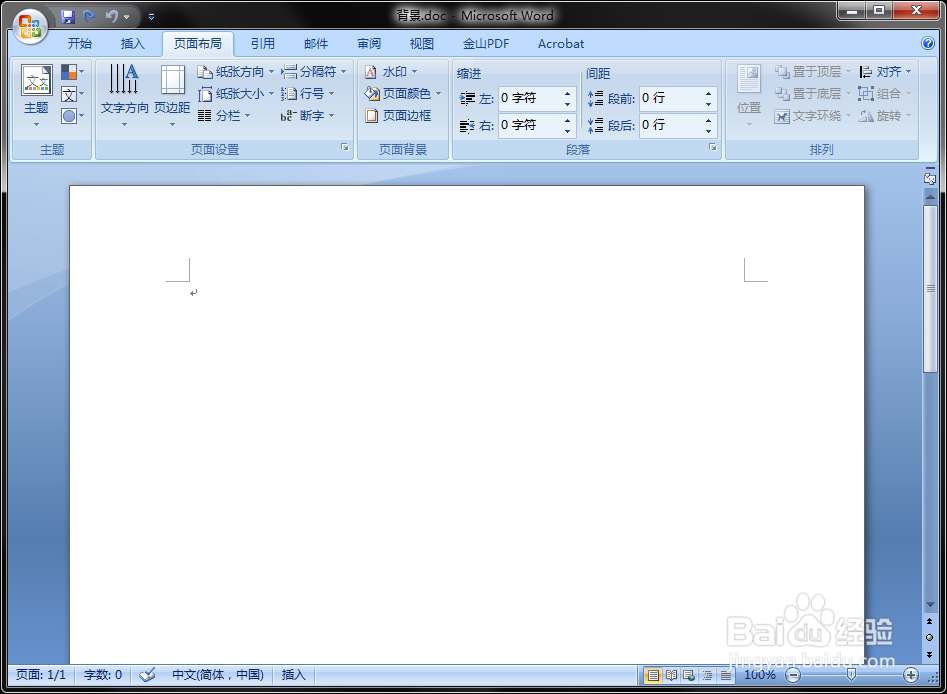Screen dimensions: 947x694
Task: Click scroll down arrow on scrollbar
Action: click(930, 605)
